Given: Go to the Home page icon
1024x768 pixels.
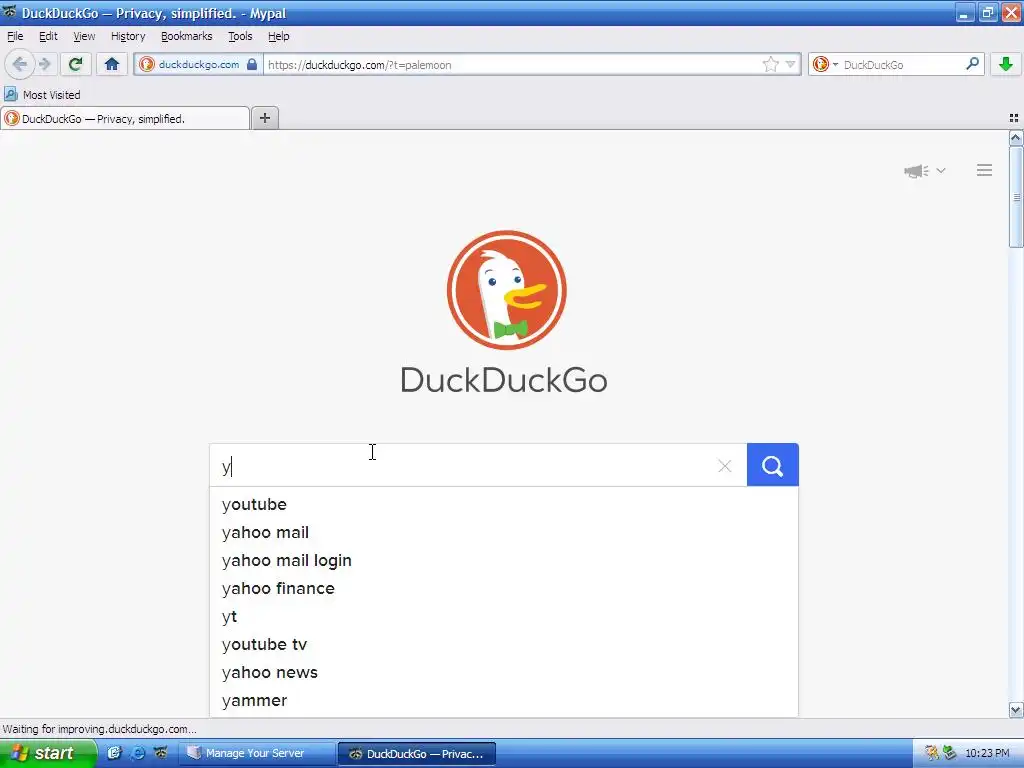Looking at the screenshot, I should point(112,64).
